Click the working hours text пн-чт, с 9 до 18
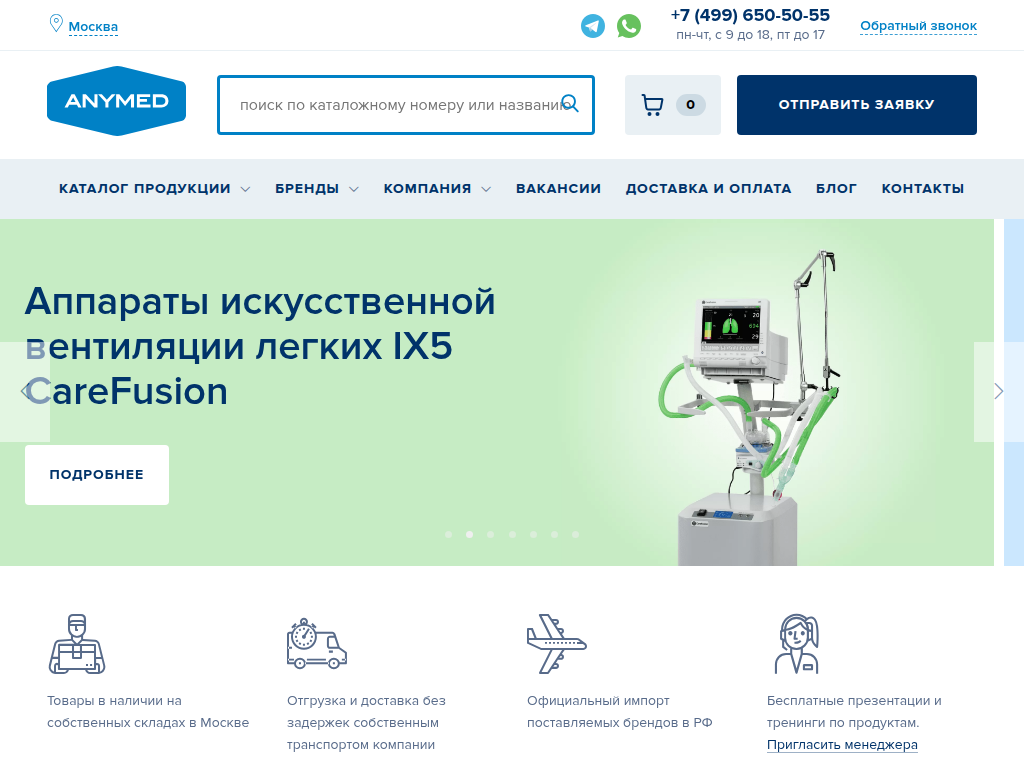The width and height of the screenshot is (1024, 768). pos(750,35)
